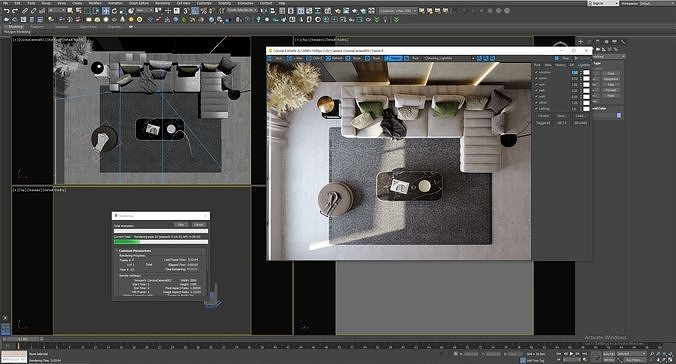This screenshot has height=364, width=676.
Task: Toggle the ribbon minimize control beside Populate
Action: click(131, 27)
